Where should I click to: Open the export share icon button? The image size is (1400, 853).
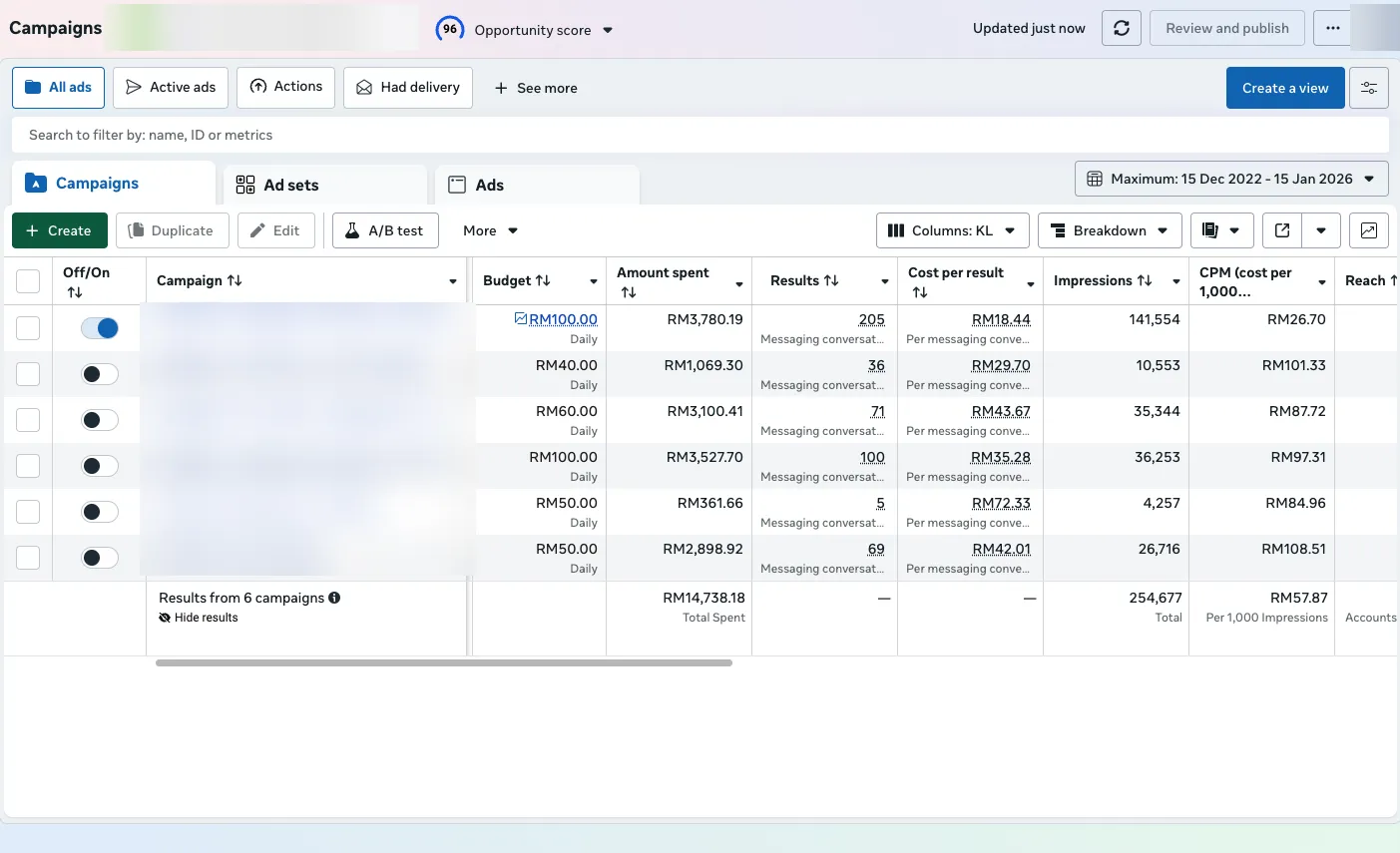(x=1282, y=230)
